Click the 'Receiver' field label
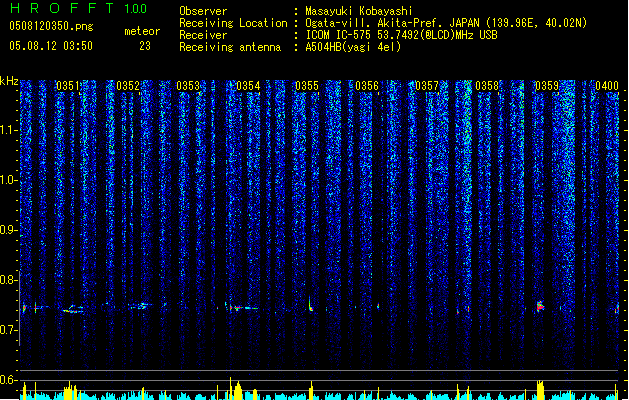Screen dimensions: 629x400 [x=203, y=35]
